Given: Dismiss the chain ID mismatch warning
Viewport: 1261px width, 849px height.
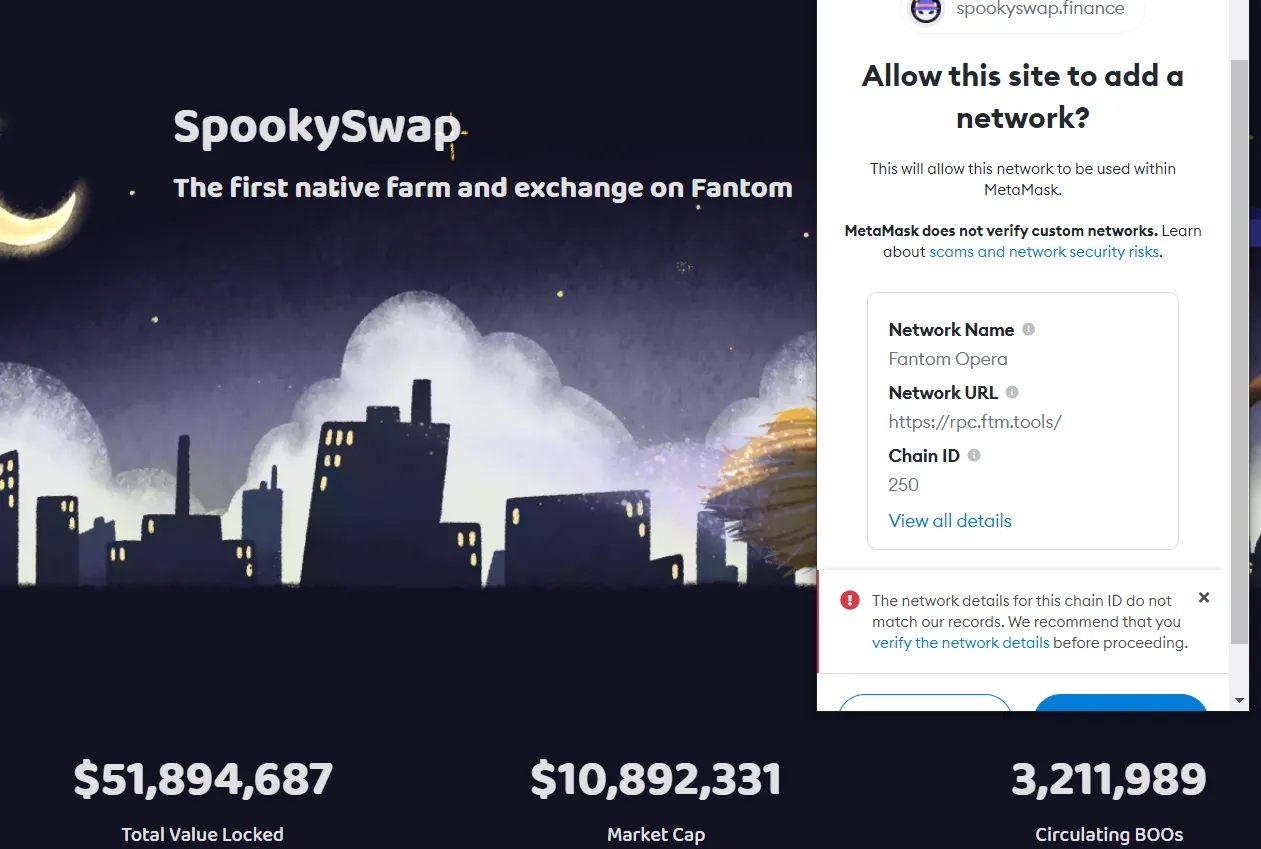Looking at the screenshot, I should (1204, 597).
